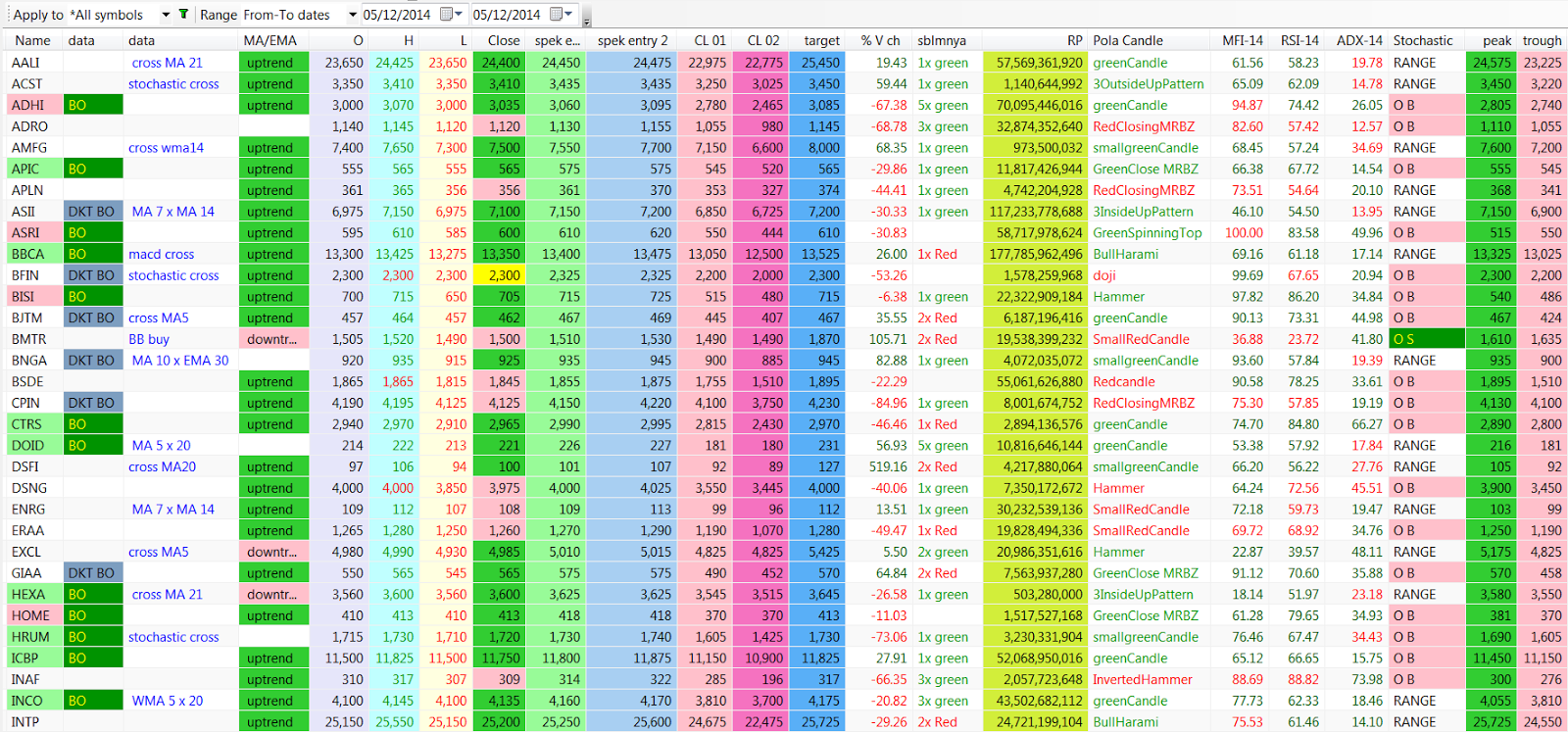This screenshot has height=732, width=1568.
Task: Sort by the % V ch column header
Action: pos(880,40)
